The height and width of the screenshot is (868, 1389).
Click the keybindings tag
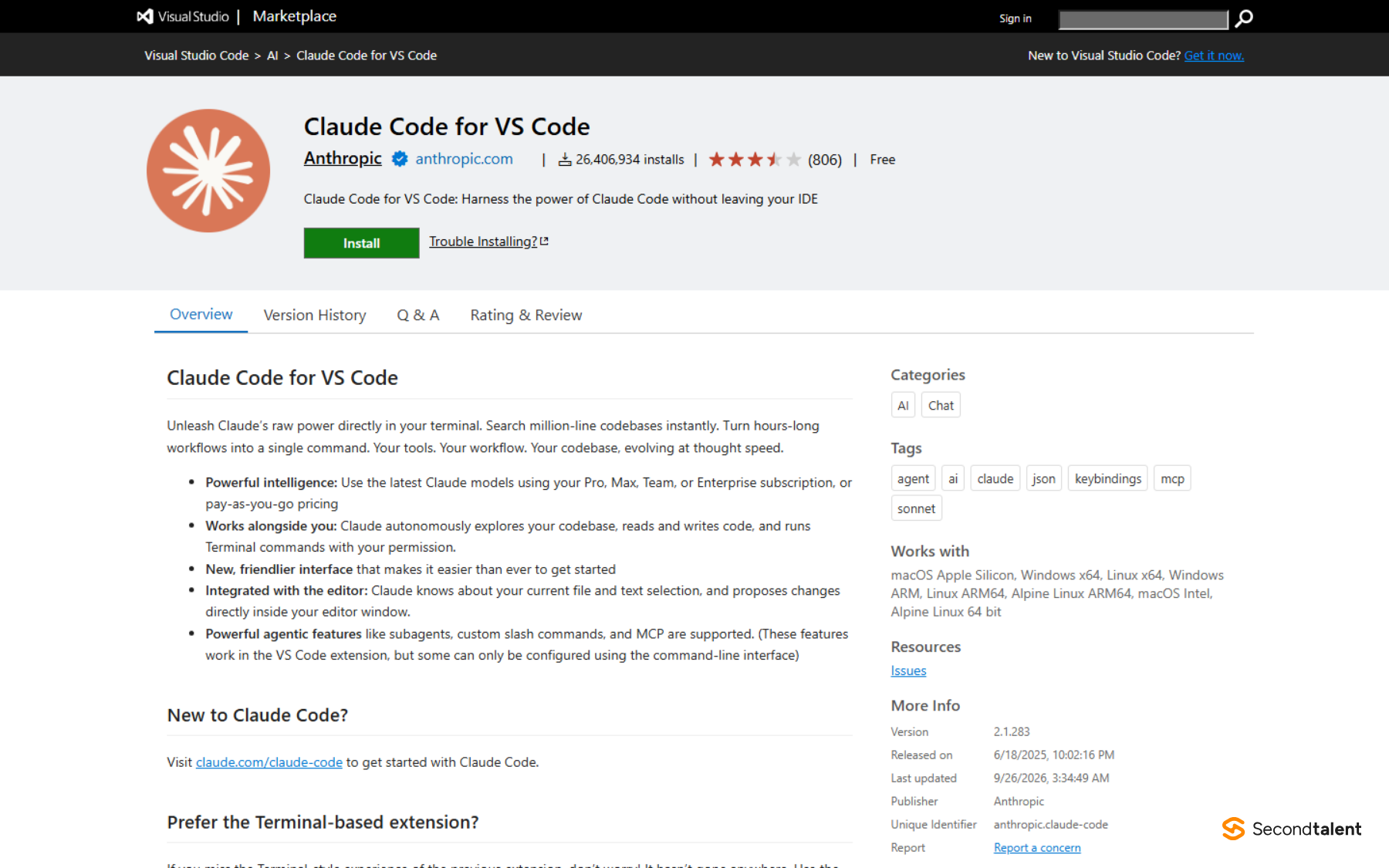[1108, 478]
